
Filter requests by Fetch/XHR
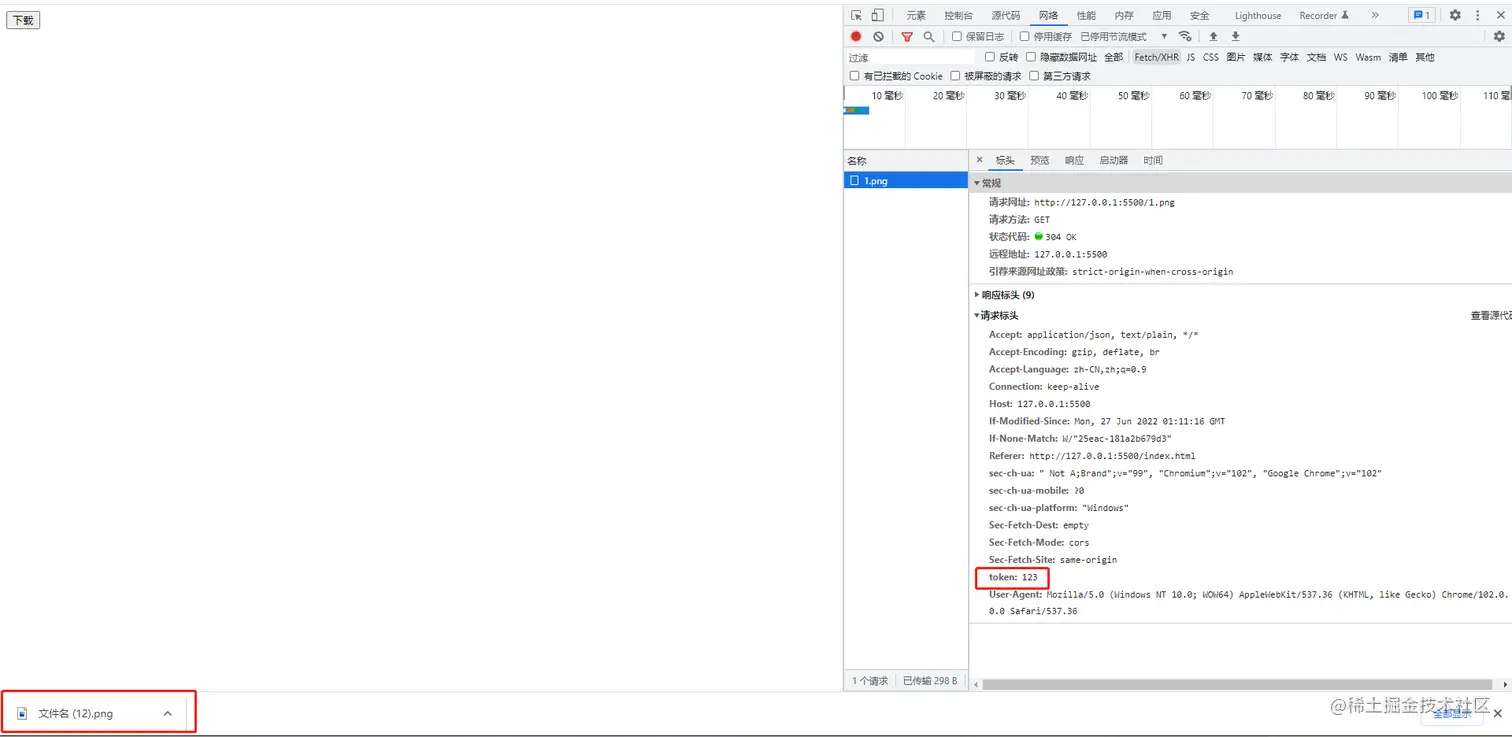click(1156, 57)
